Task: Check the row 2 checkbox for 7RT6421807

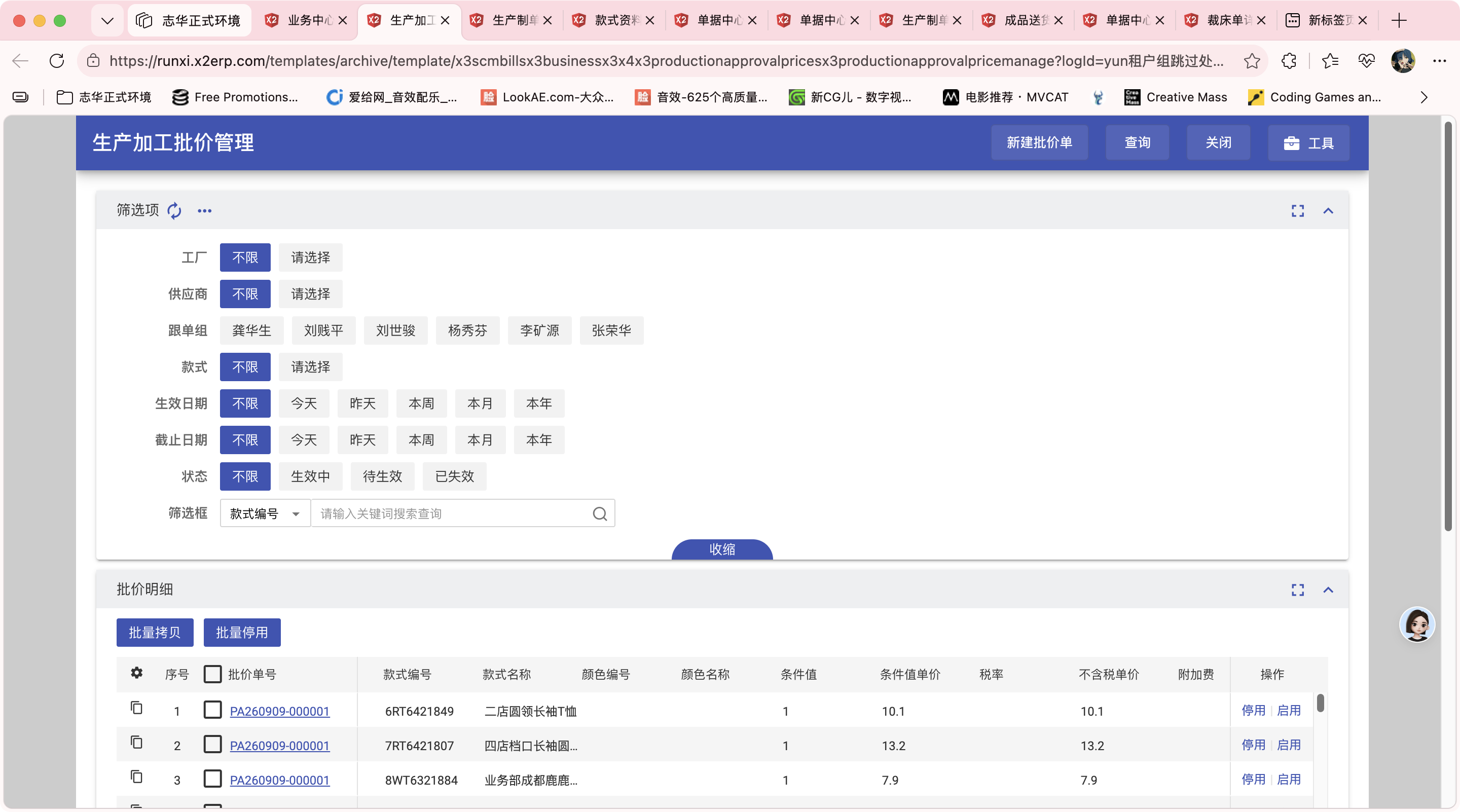Action: (212, 745)
